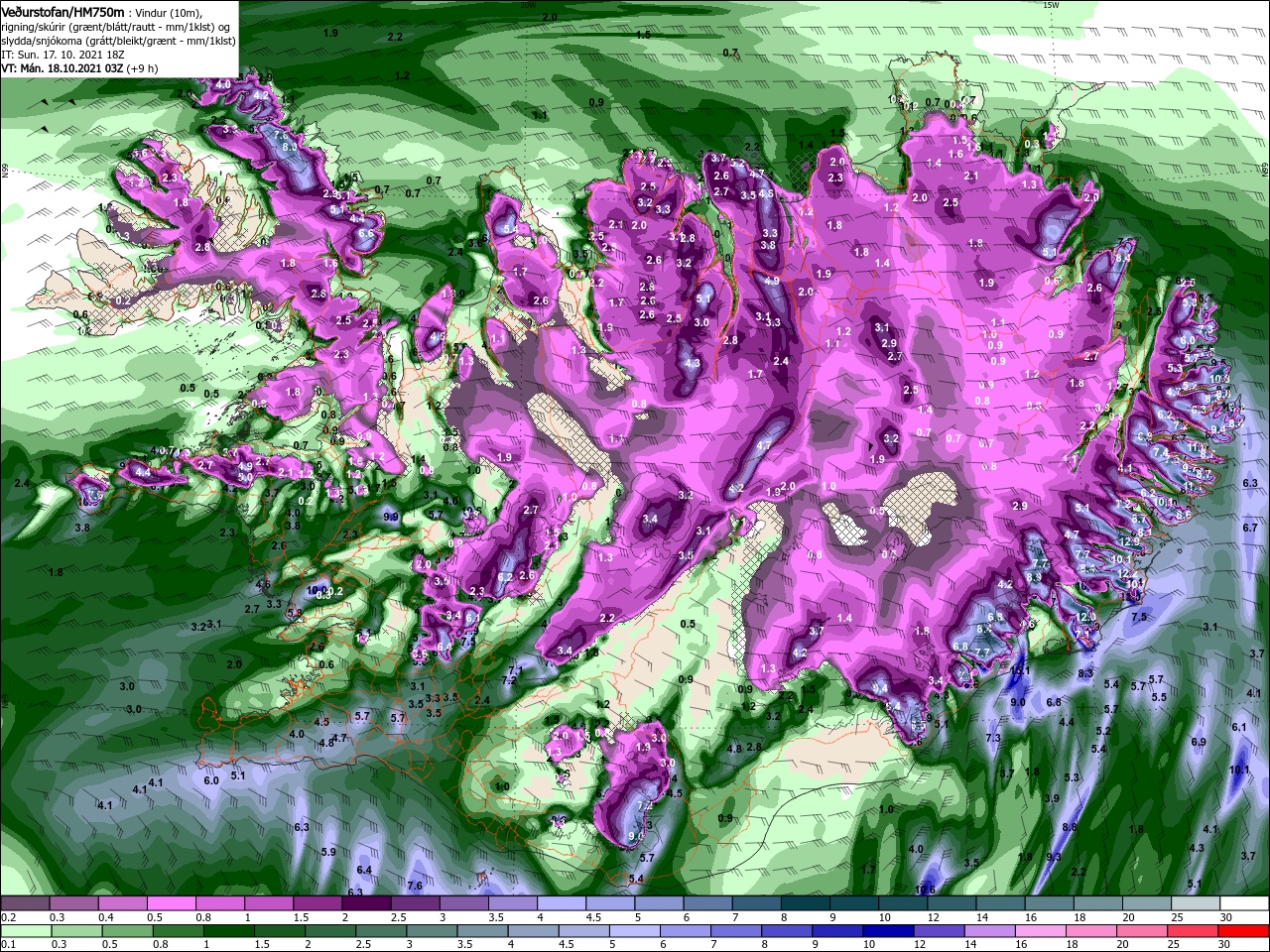This screenshot has height=952, width=1270.
Task: Select the valid time 'VT: Mán. 18.10.2021 03Z'
Action: click(x=62, y=70)
